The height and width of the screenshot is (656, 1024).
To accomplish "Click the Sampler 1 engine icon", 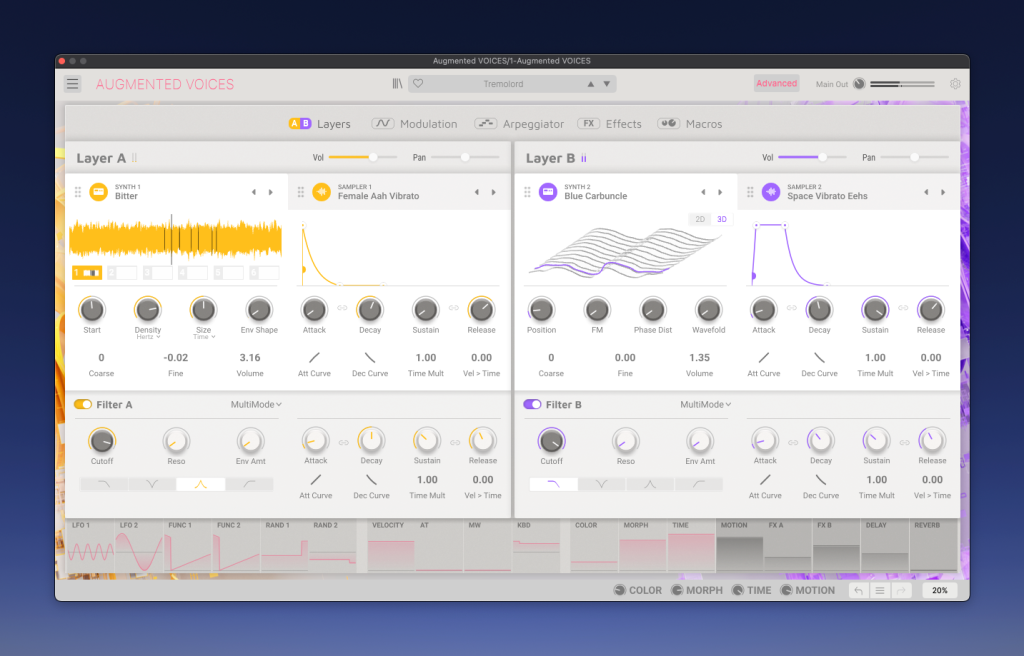I will 321,192.
